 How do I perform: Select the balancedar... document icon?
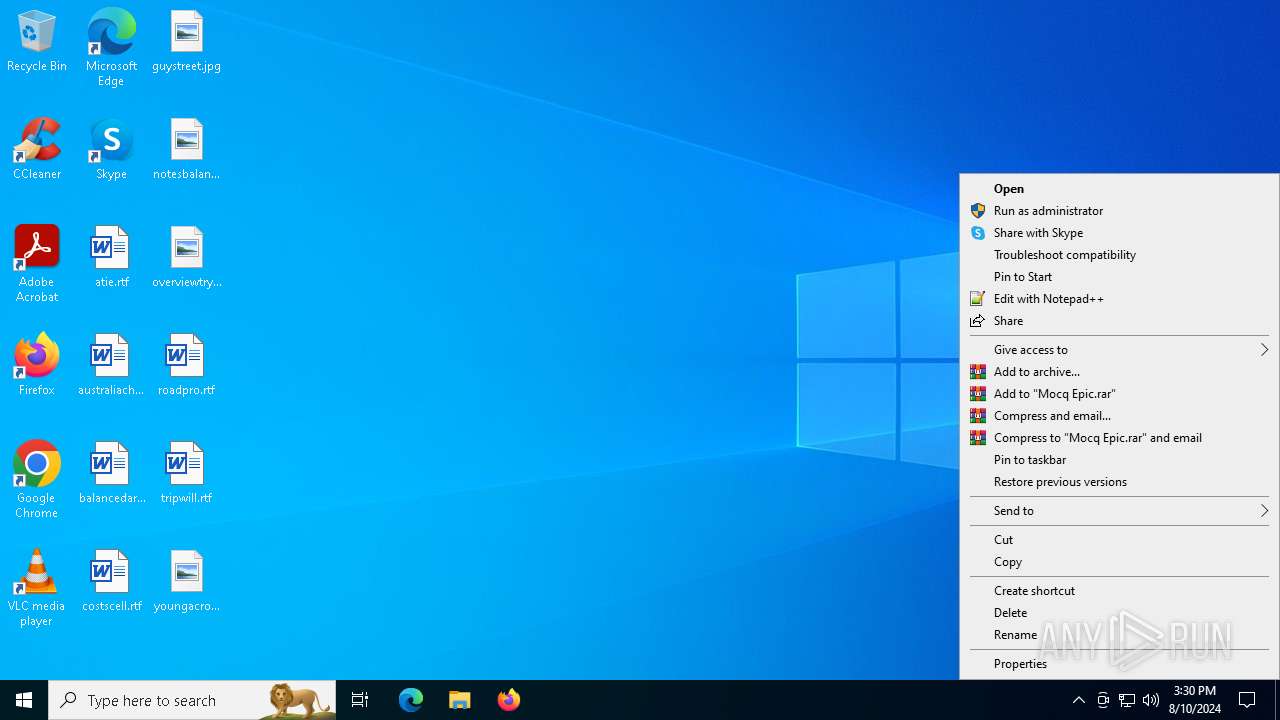(111, 473)
